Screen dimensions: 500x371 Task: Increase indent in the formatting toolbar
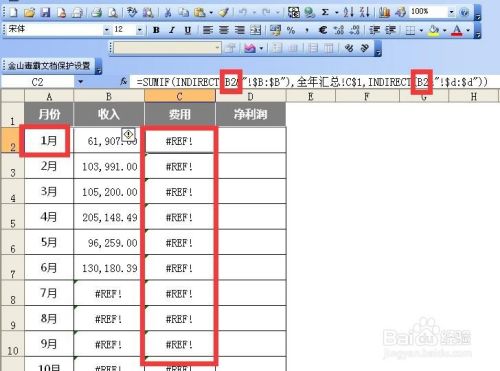coord(391,30)
